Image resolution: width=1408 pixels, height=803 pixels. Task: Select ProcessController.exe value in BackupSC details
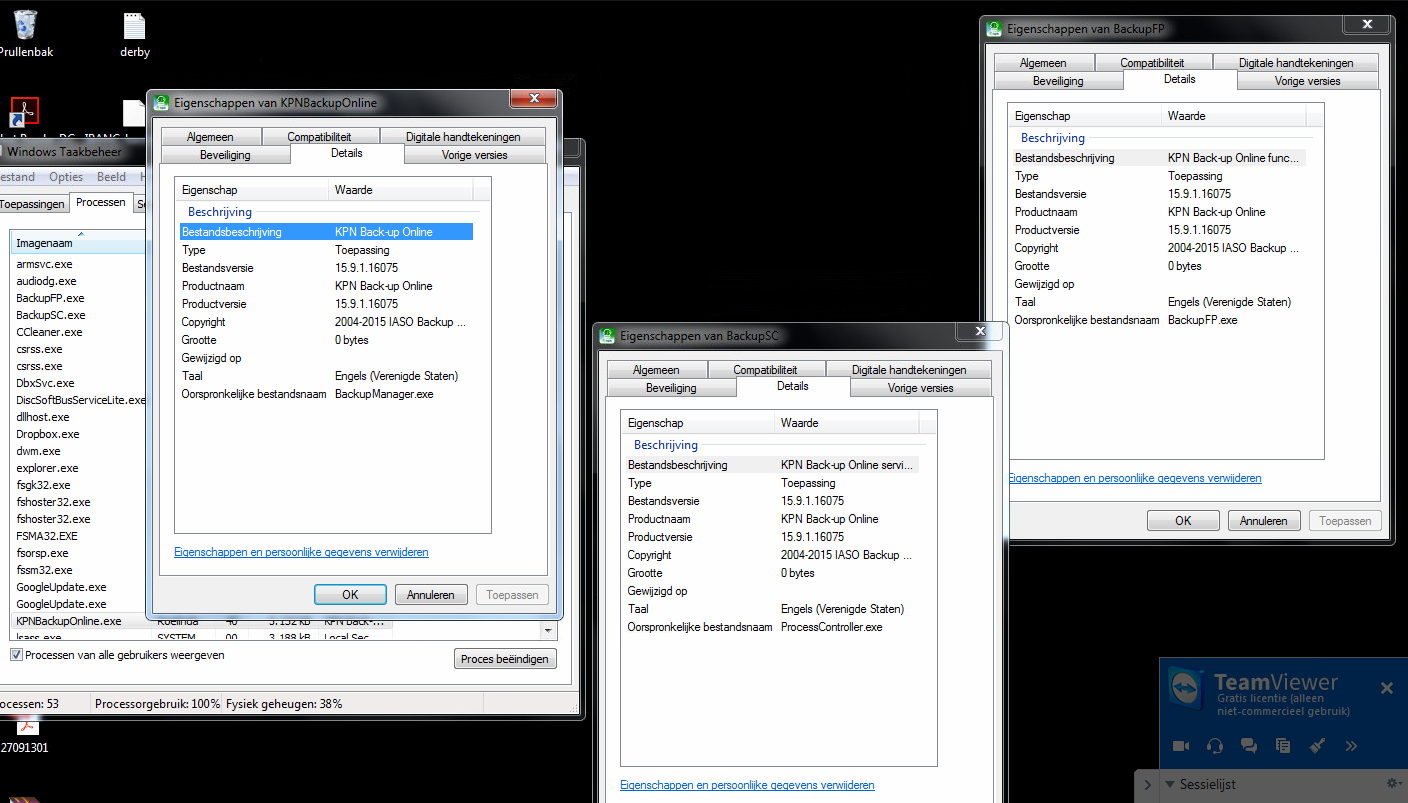click(832, 627)
